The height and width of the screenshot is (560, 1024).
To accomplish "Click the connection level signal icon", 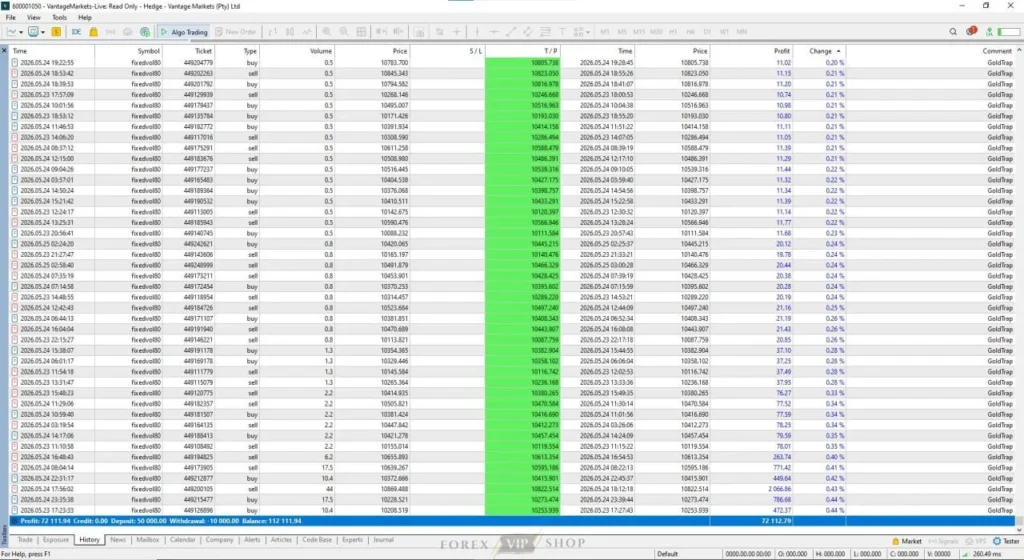I will [x=990, y=31].
